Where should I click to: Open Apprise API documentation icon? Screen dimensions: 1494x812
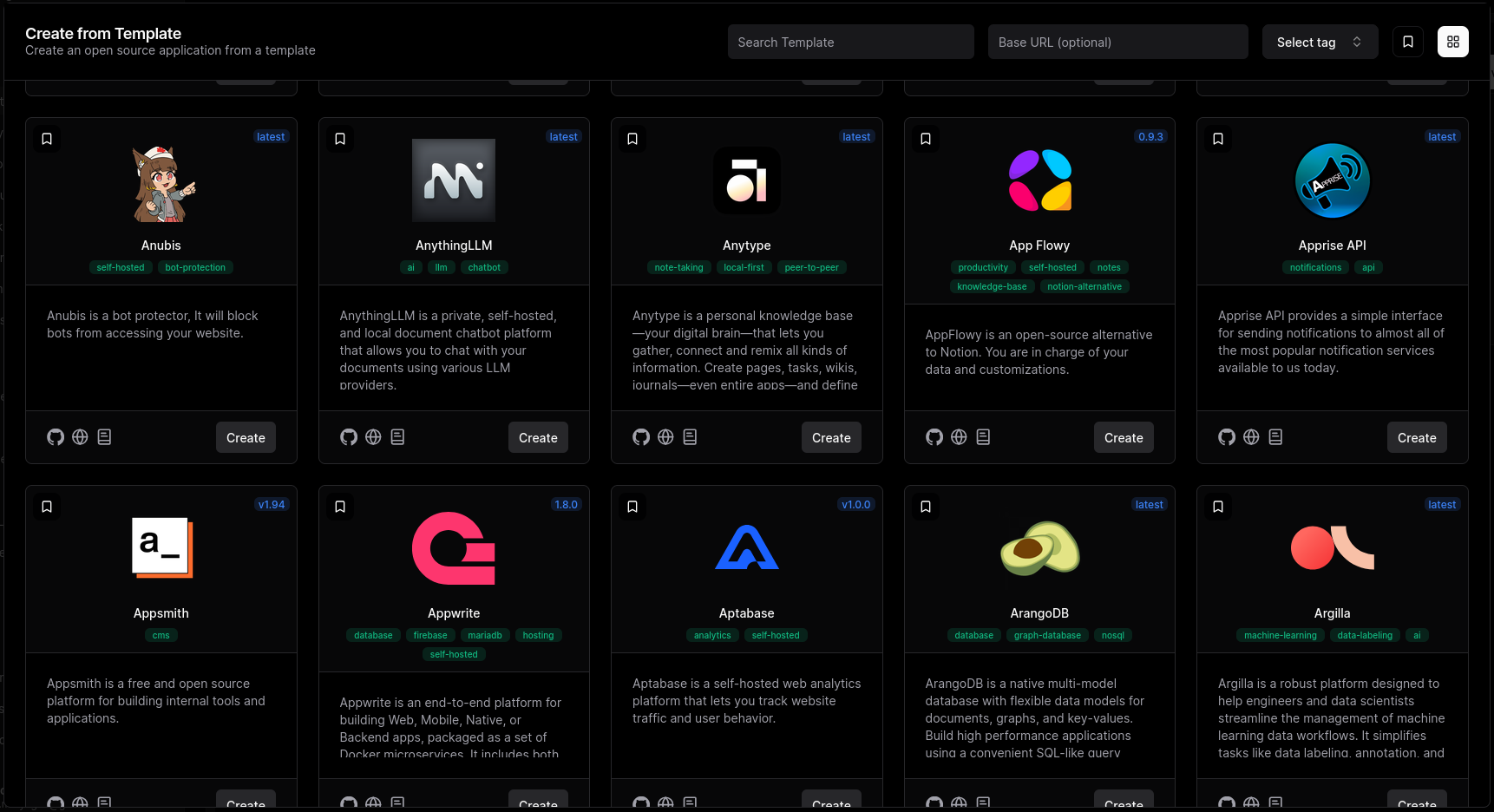[1275, 437]
